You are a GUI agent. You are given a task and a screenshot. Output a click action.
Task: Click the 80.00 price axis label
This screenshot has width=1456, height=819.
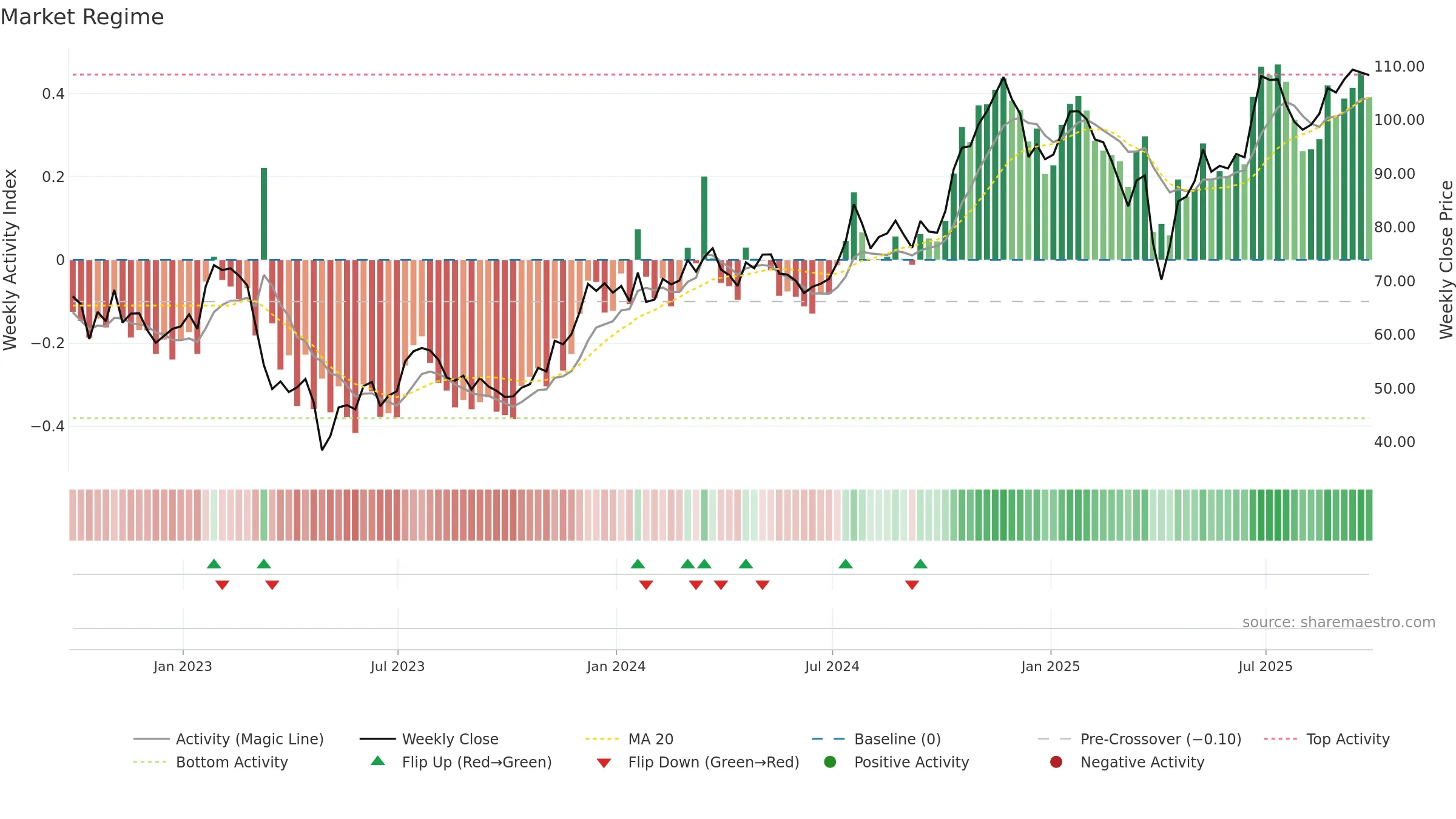(1395, 227)
